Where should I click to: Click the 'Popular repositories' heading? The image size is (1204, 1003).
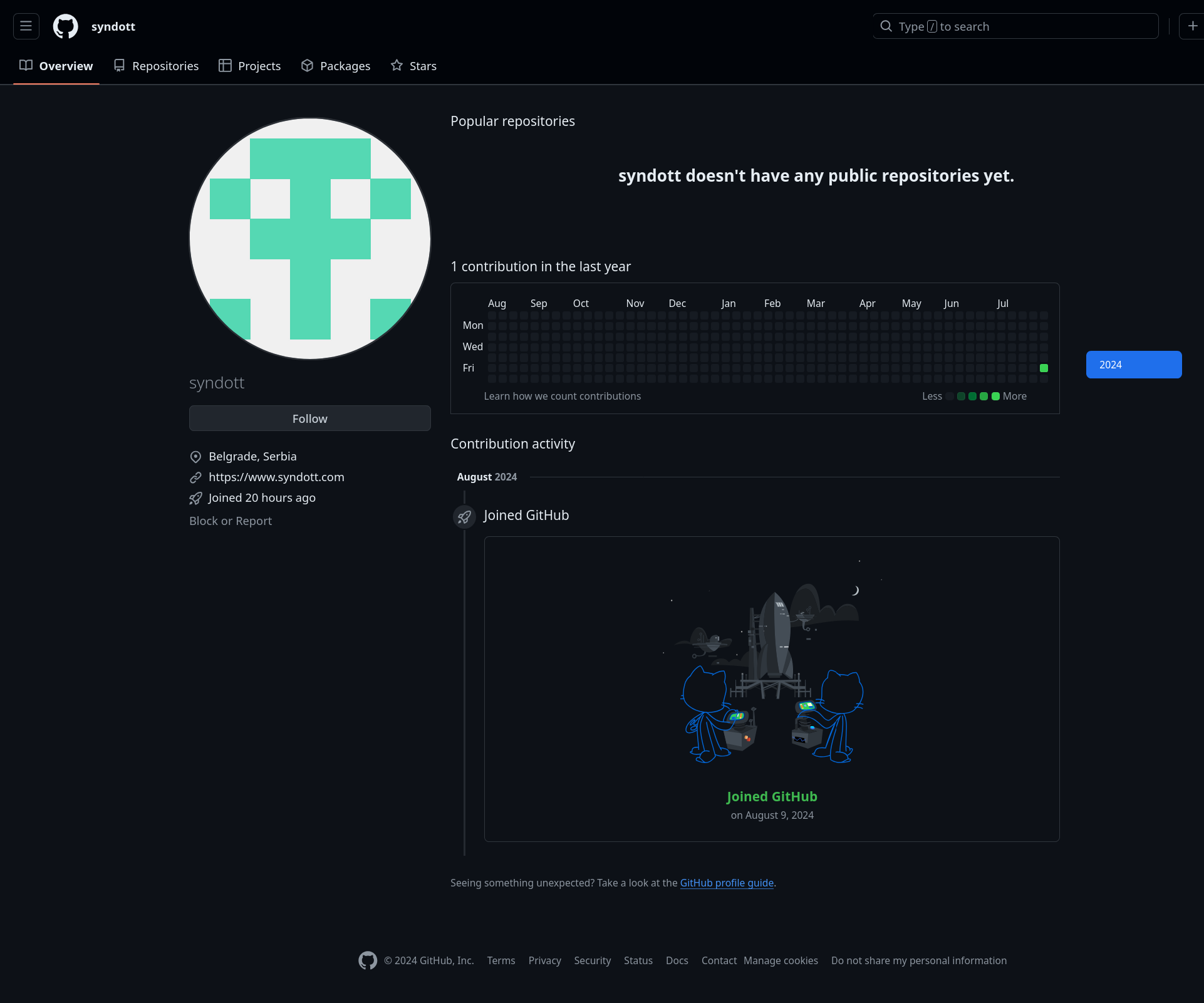click(512, 121)
